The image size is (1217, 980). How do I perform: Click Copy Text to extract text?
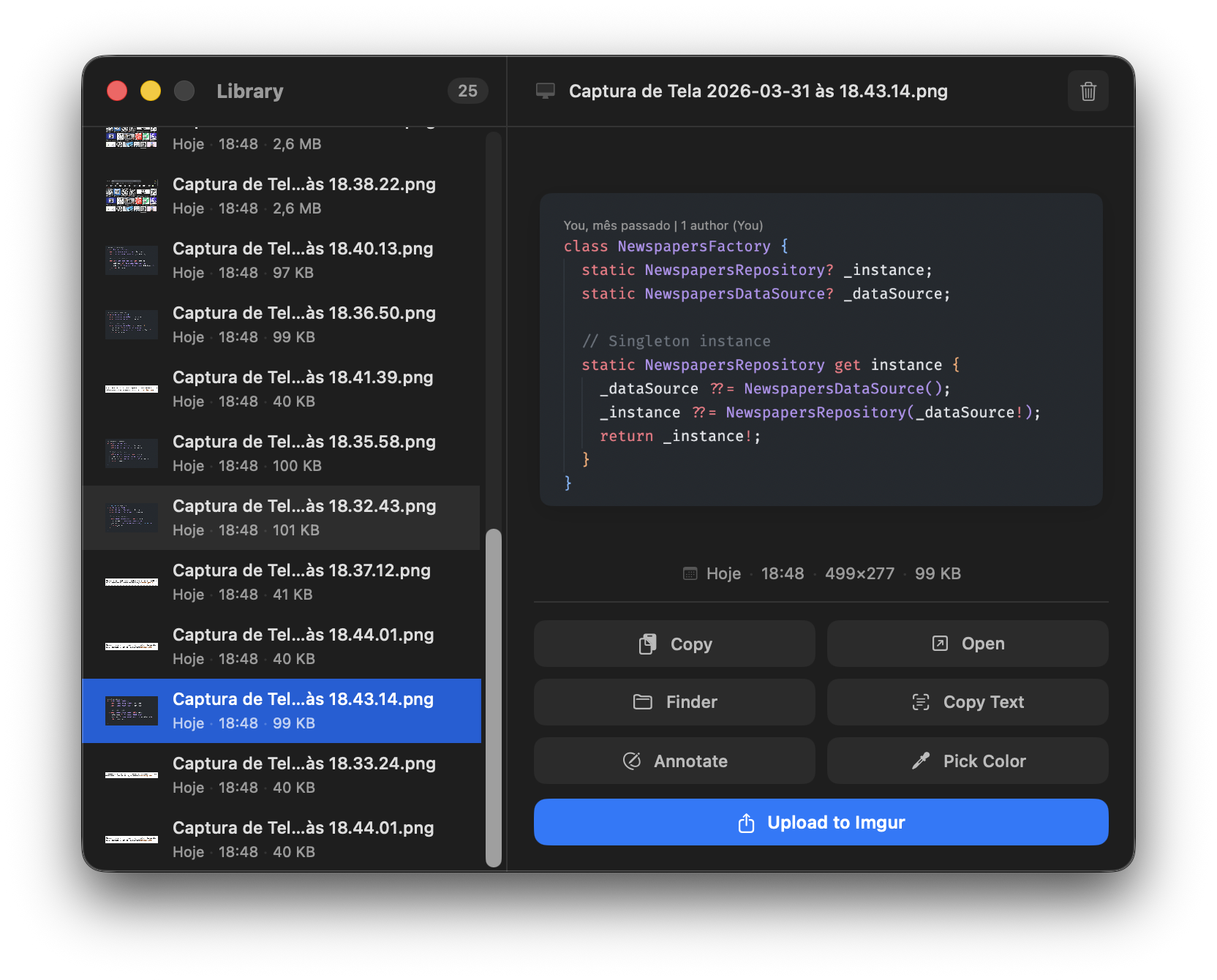coord(968,702)
